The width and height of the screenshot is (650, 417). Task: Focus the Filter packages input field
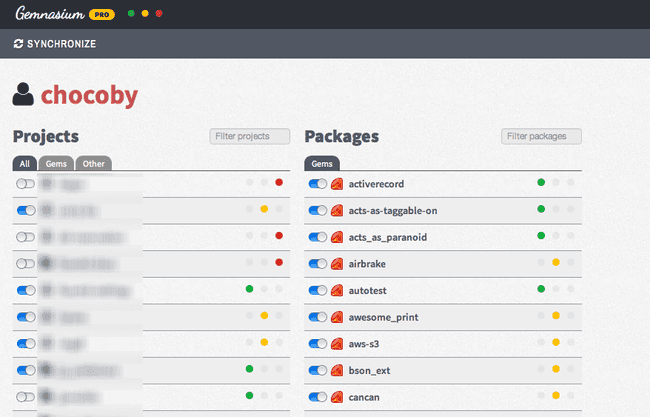[x=541, y=136]
